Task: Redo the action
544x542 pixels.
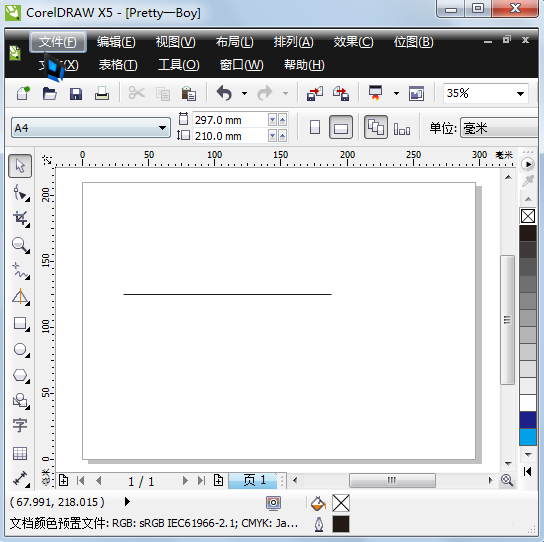Action: [x=265, y=93]
